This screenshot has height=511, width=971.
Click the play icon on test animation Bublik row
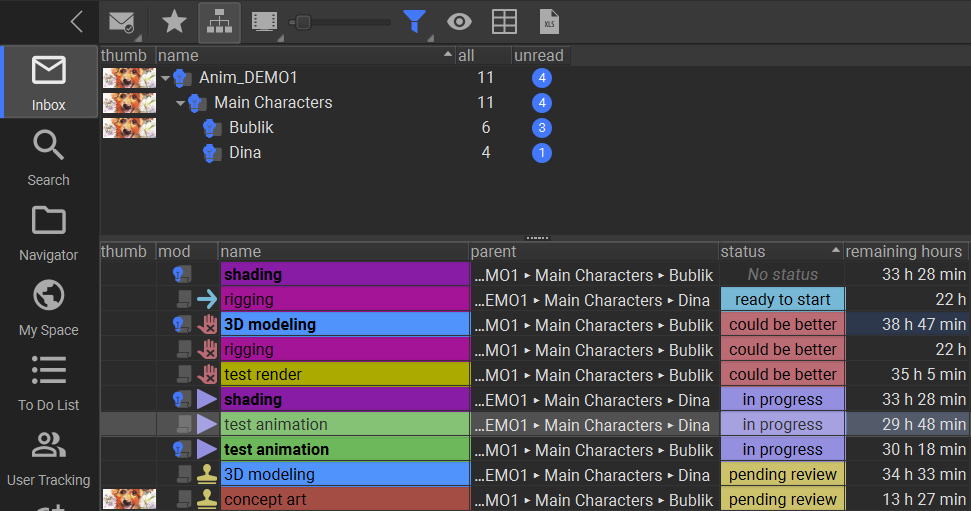coord(207,449)
